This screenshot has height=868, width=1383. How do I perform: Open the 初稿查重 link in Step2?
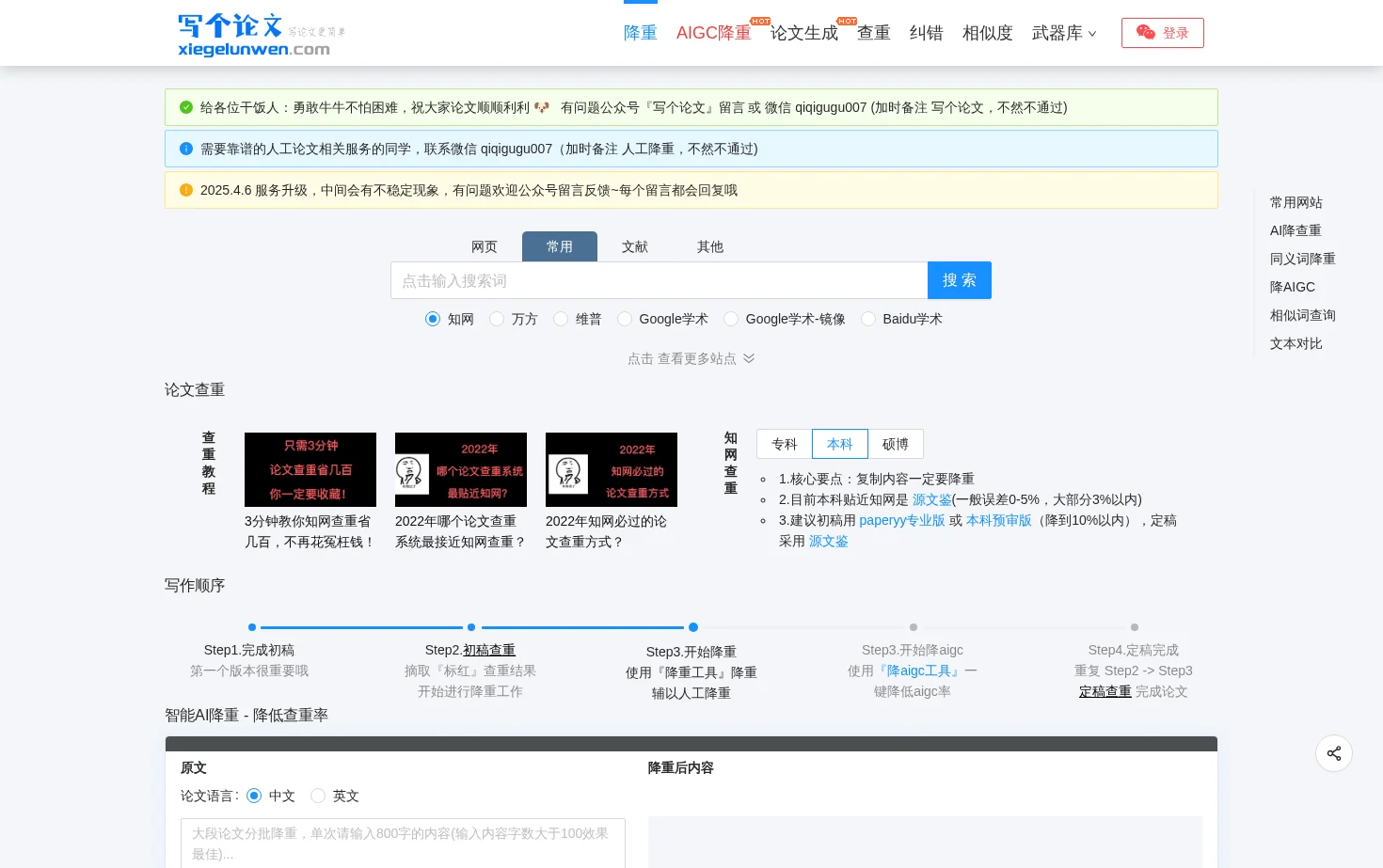(x=489, y=650)
